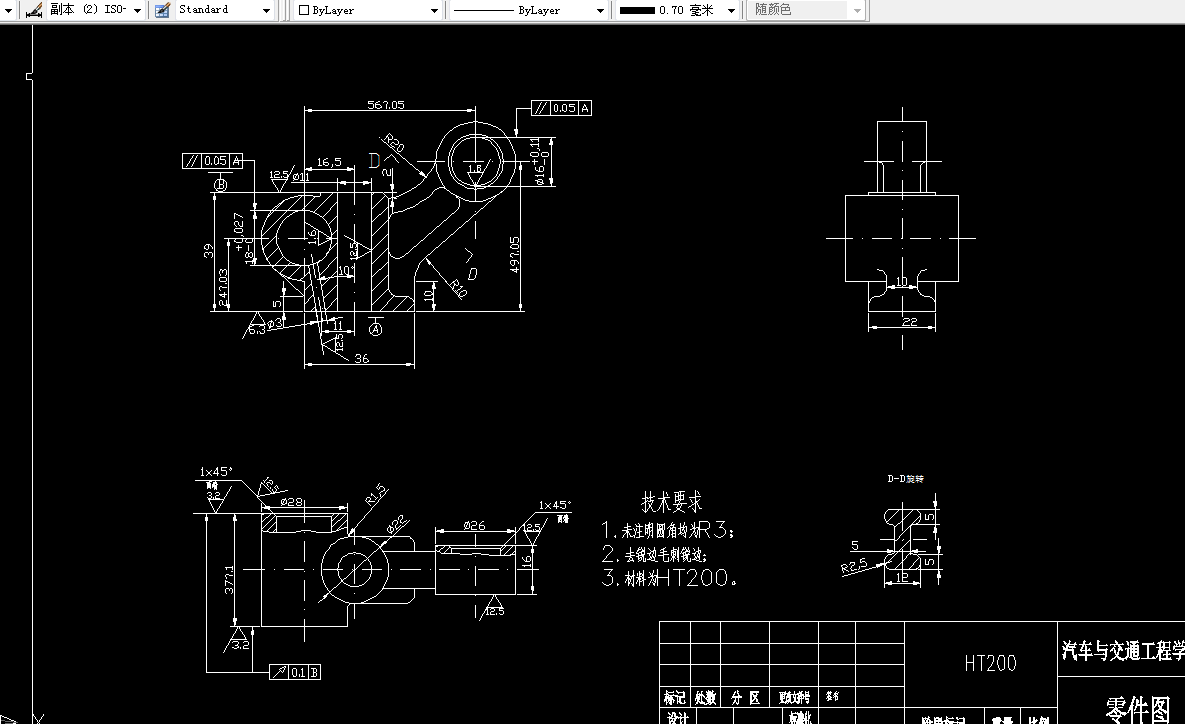1185x724 pixels.
Task: Select the ø28 diameter dimension
Action: point(291,502)
